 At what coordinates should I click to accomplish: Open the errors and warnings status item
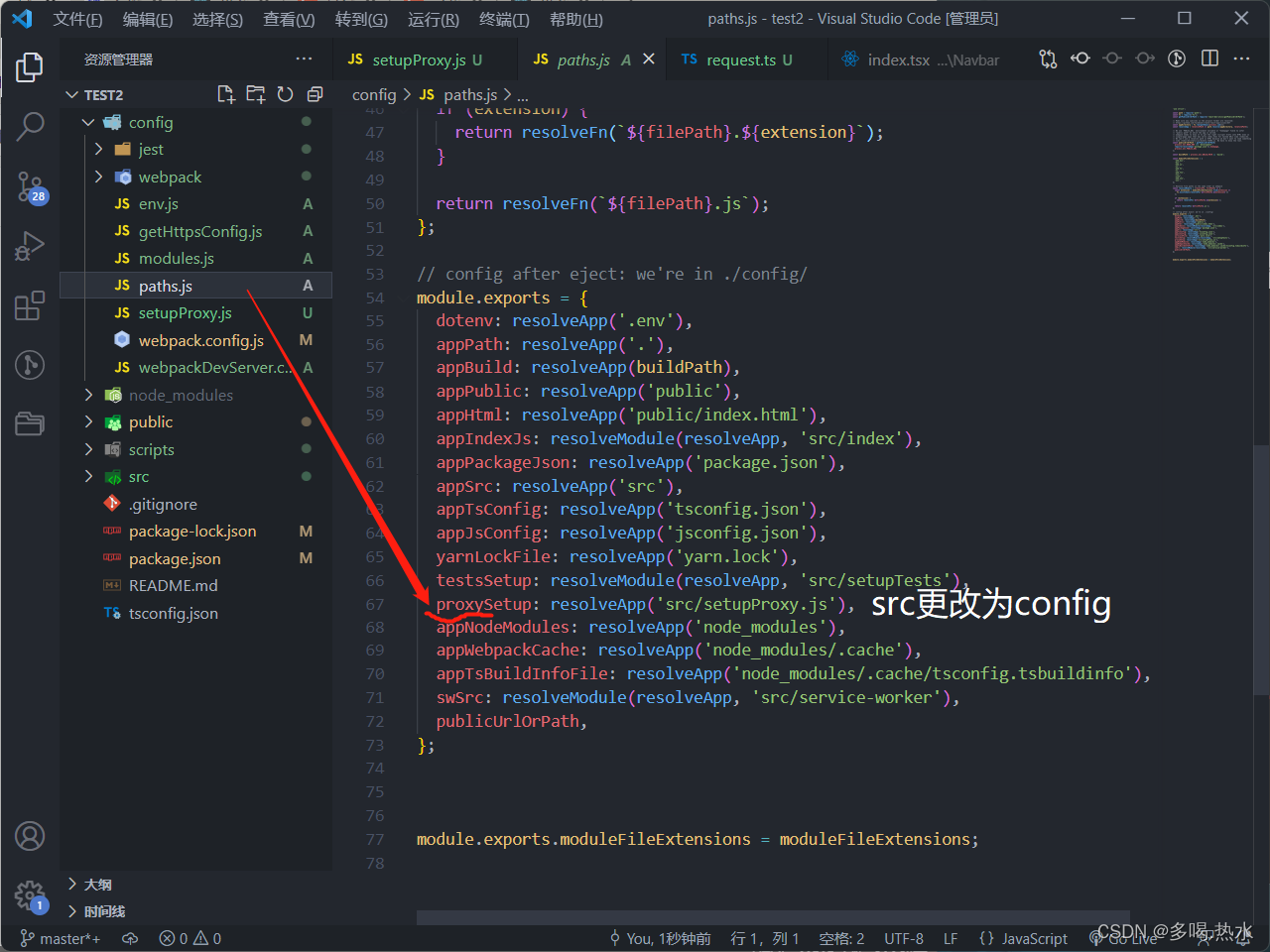[190, 938]
